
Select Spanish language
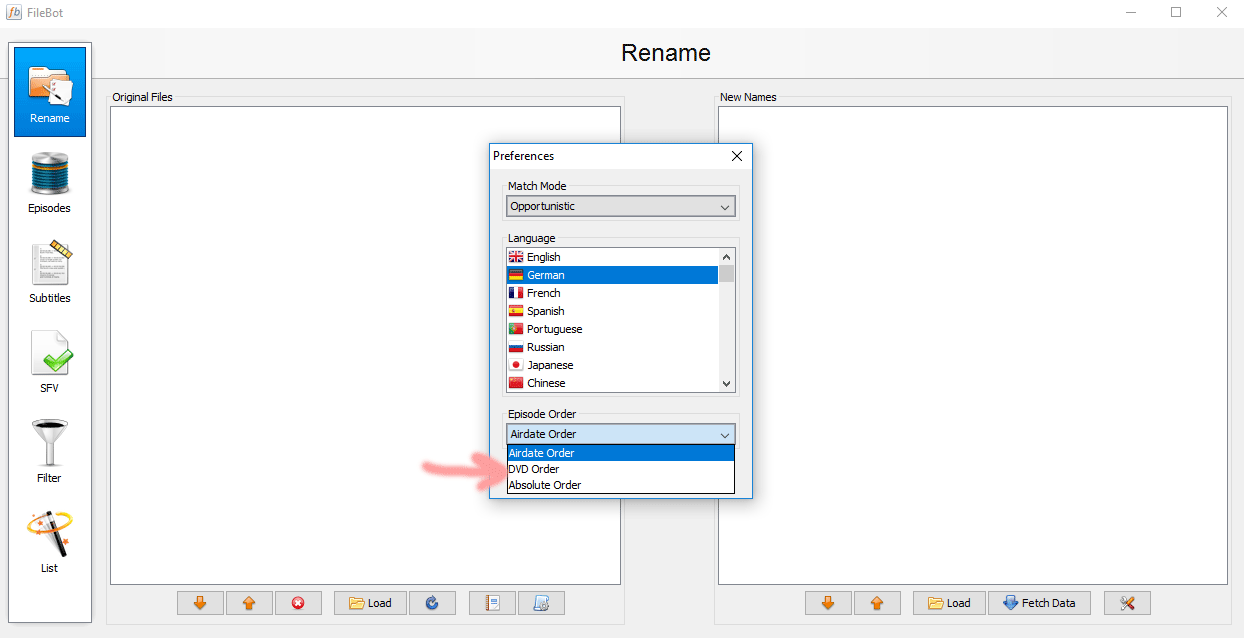(612, 311)
